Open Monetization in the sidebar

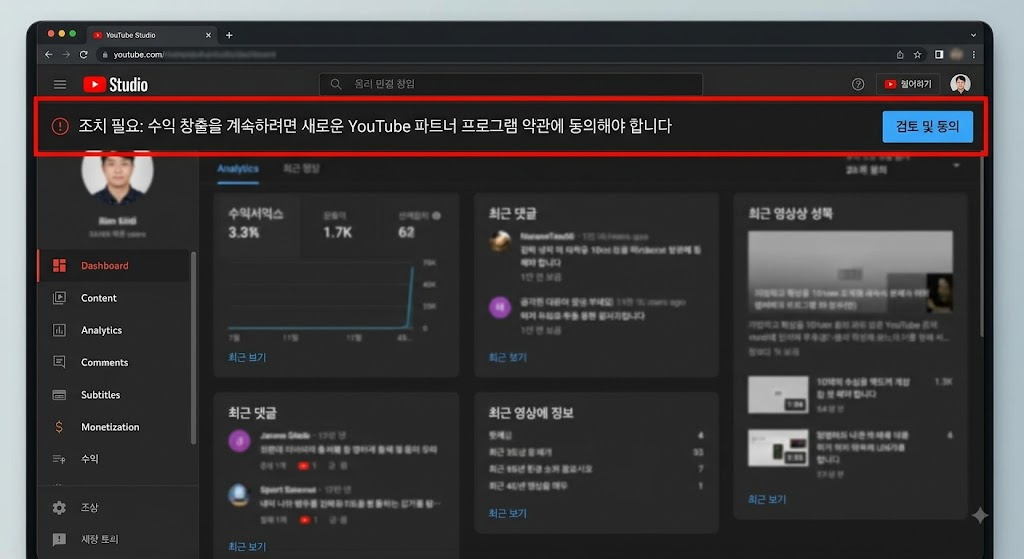(114, 427)
